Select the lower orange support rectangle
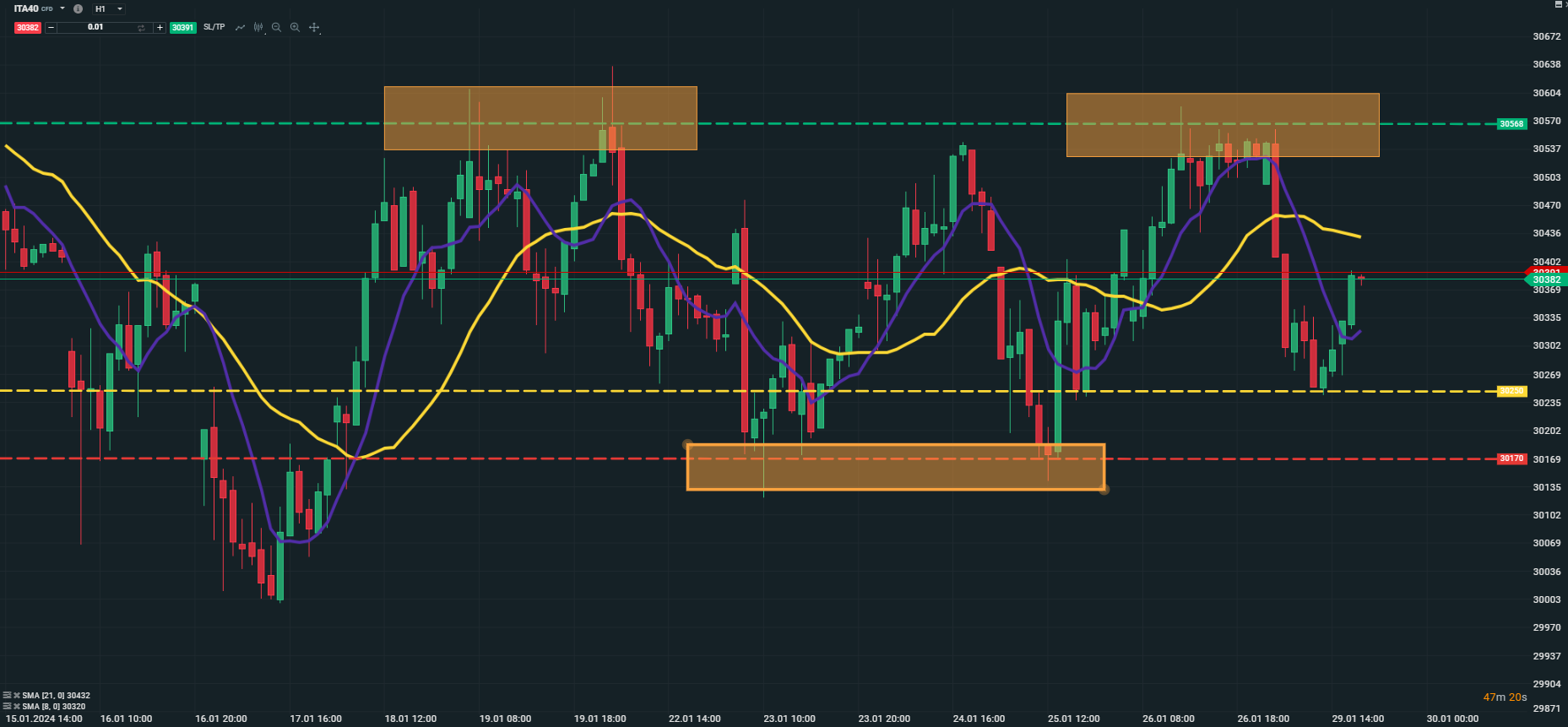Image resolution: width=1568 pixels, height=727 pixels. 896,467
